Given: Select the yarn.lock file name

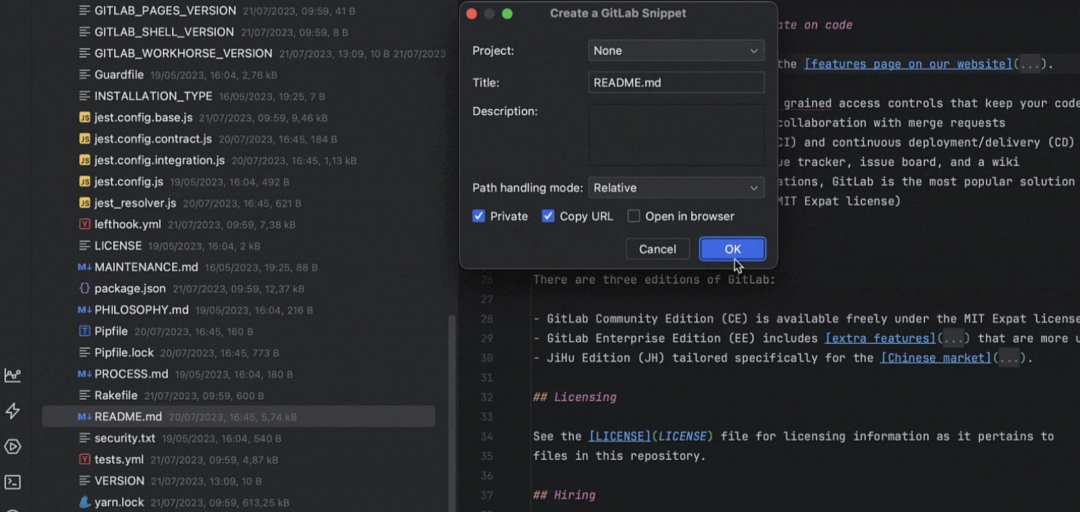Looking at the screenshot, I should click(119, 502).
